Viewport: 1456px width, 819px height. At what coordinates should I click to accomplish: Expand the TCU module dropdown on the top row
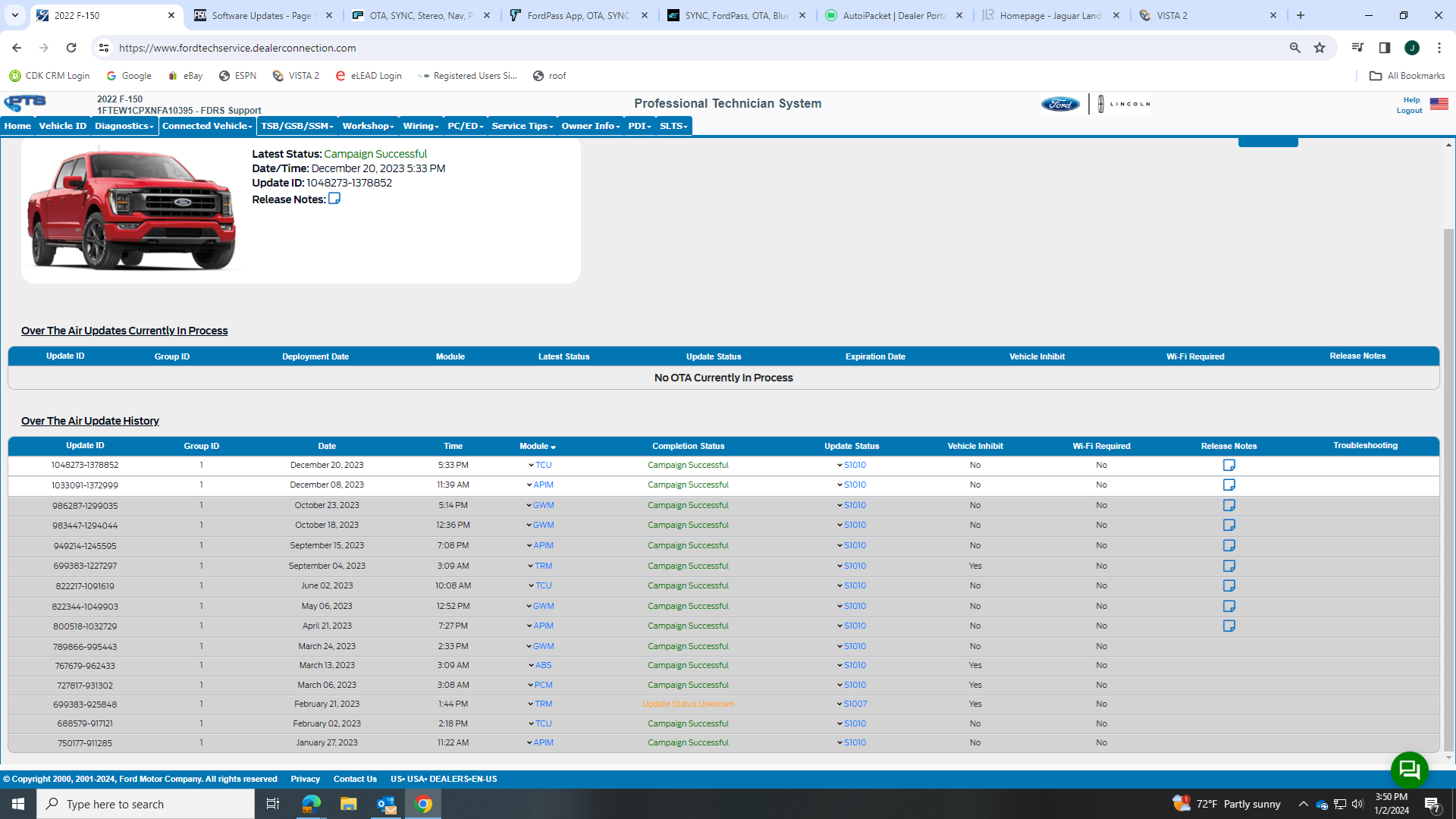pos(530,465)
